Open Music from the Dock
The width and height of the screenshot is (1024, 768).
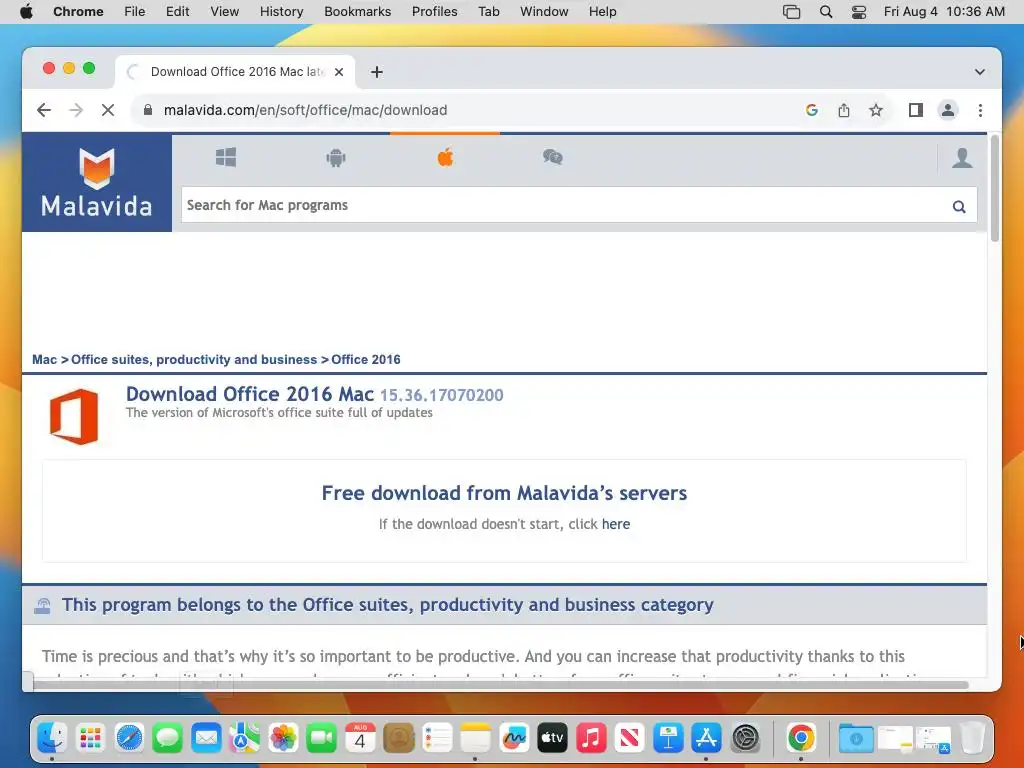point(591,739)
